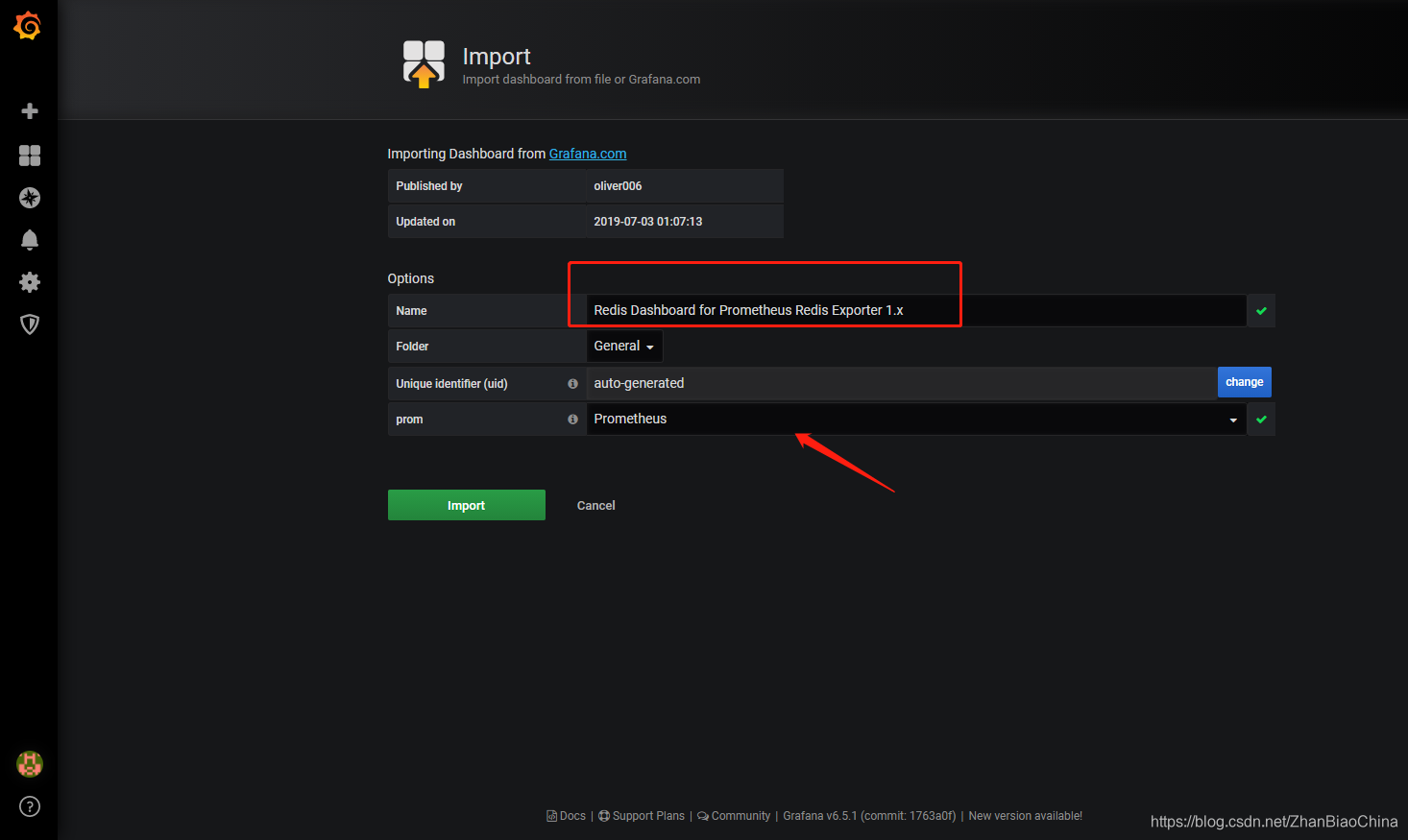
Task: Click the Published by label
Action: [429, 186]
